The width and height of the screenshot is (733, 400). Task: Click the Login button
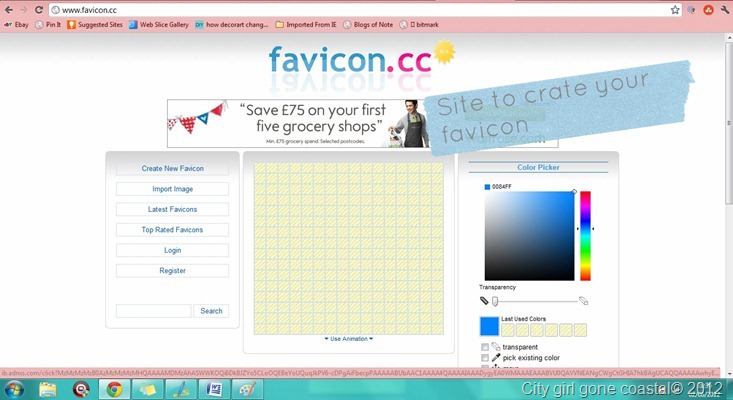pyautogui.click(x=172, y=250)
